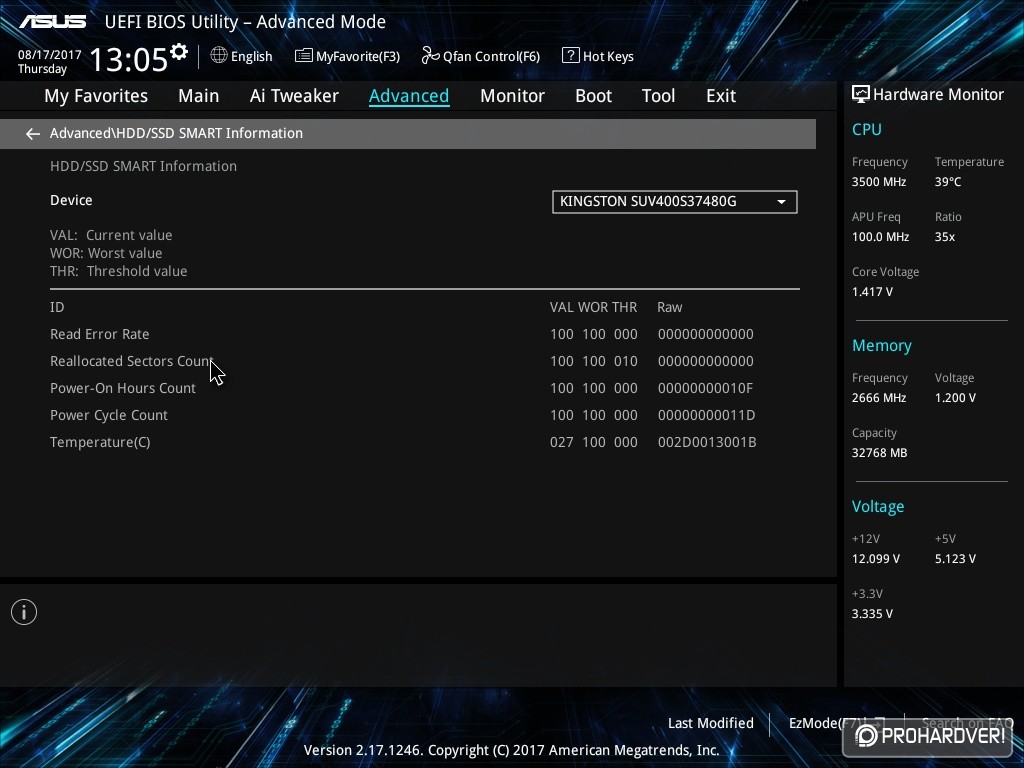Viewport: 1024px width, 768px height.
Task: Click +3.3V reading 3.335 V
Action: coord(872,614)
